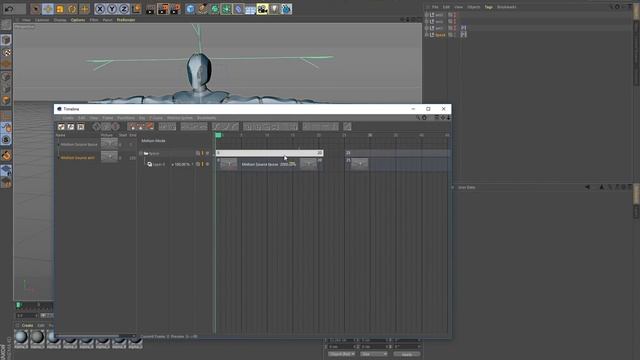Open the Spline pen tool icon
The width and height of the screenshot is (640, 360).
pyautogui.click(x=202, y=9)
